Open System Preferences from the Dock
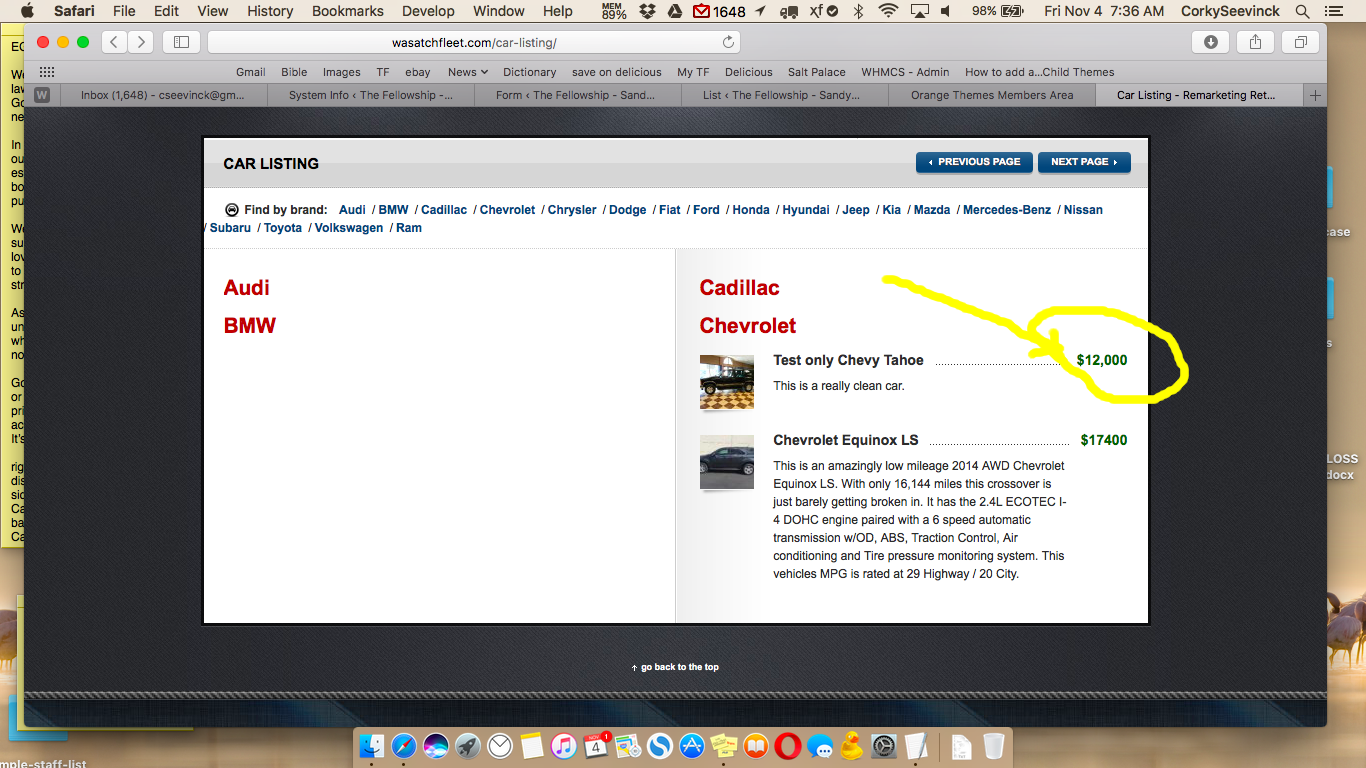1366x768 pixels. click(884, 745)
